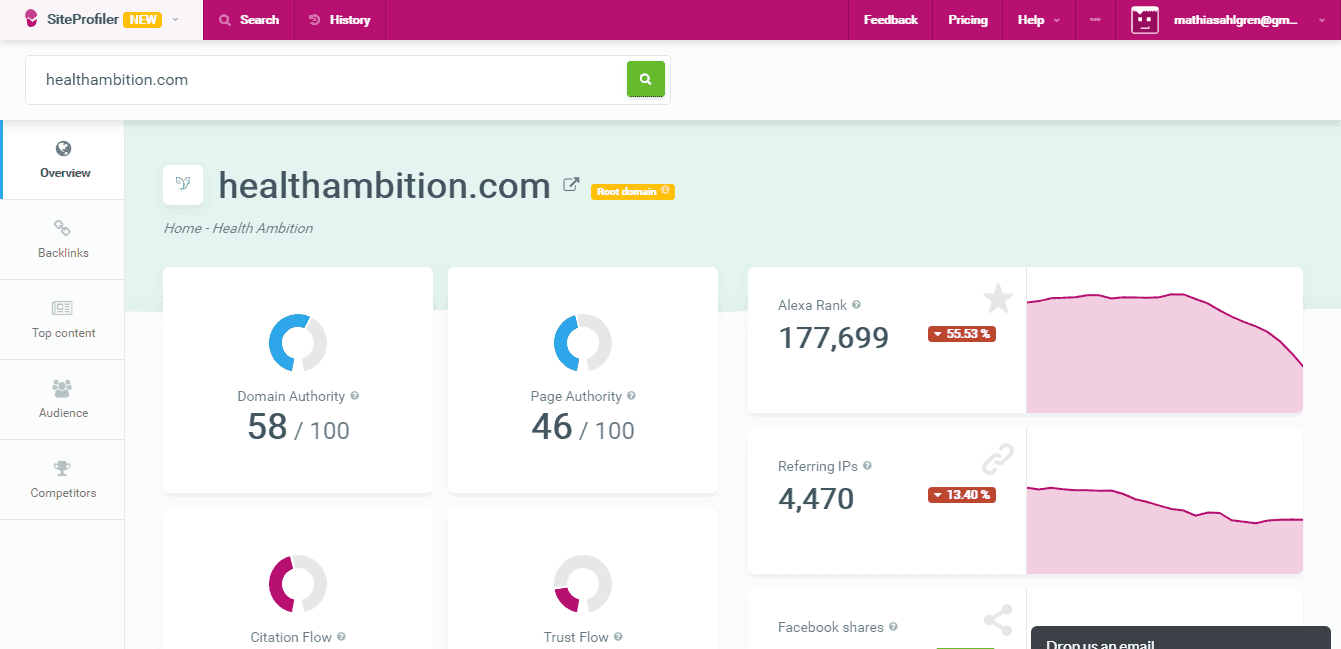
Task: Click the Citation Flow donut chart
Action: 298,584
